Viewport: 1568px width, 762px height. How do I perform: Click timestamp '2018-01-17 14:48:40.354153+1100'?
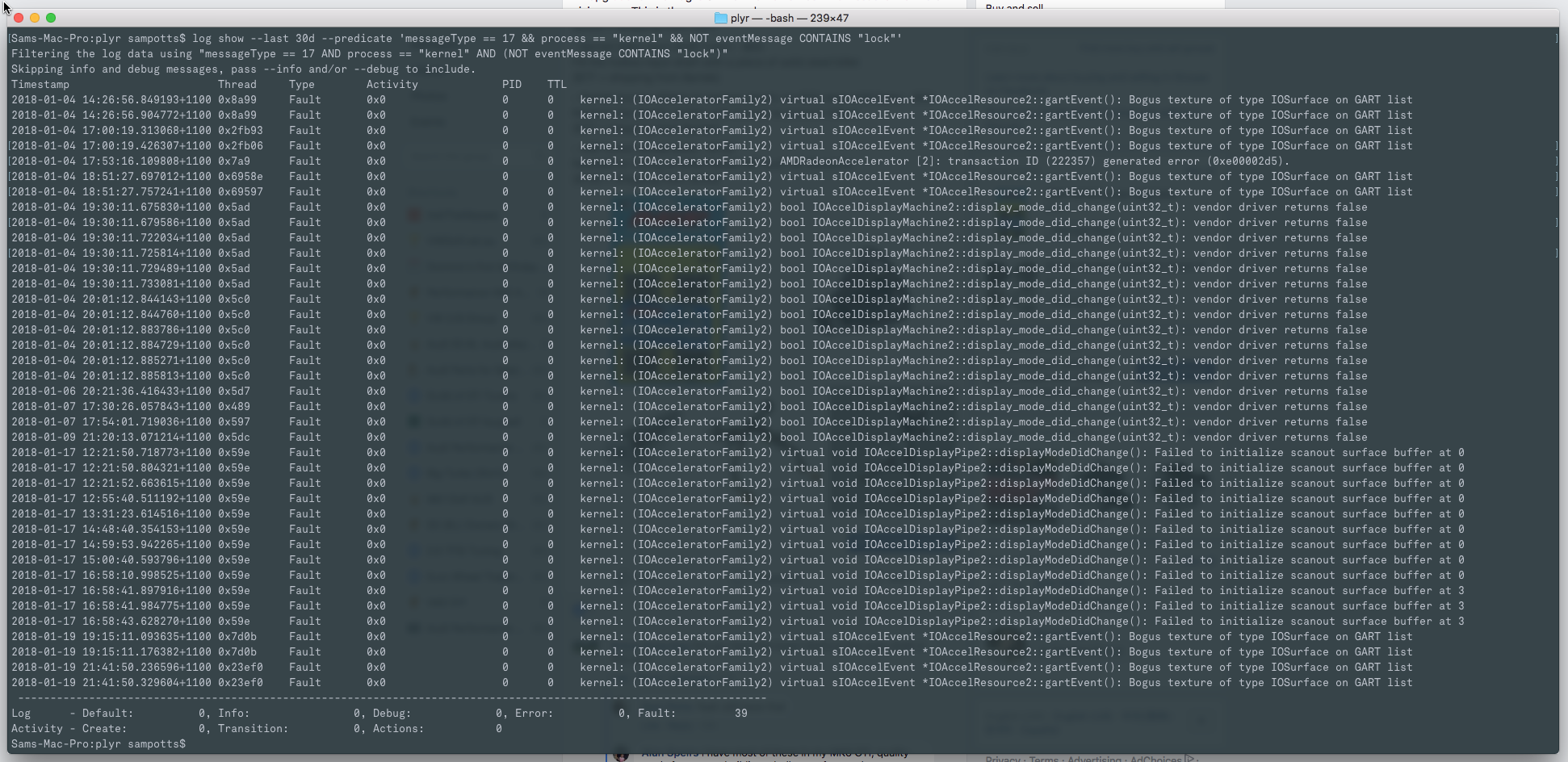[x=111, y=530]
